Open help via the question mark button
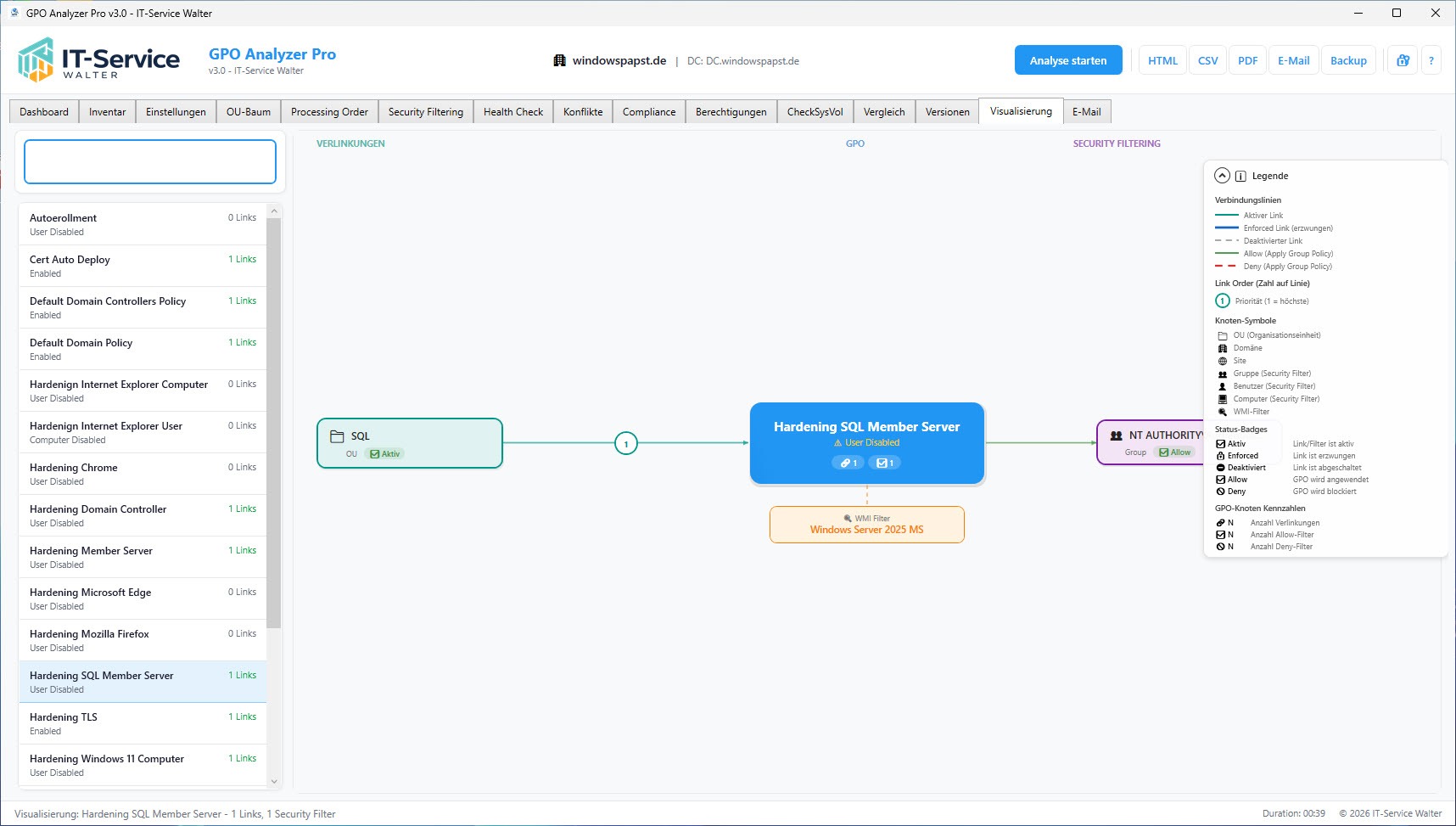This screenshot has height=826, width=1456. pyautogui.click(x=1431, y=60)
